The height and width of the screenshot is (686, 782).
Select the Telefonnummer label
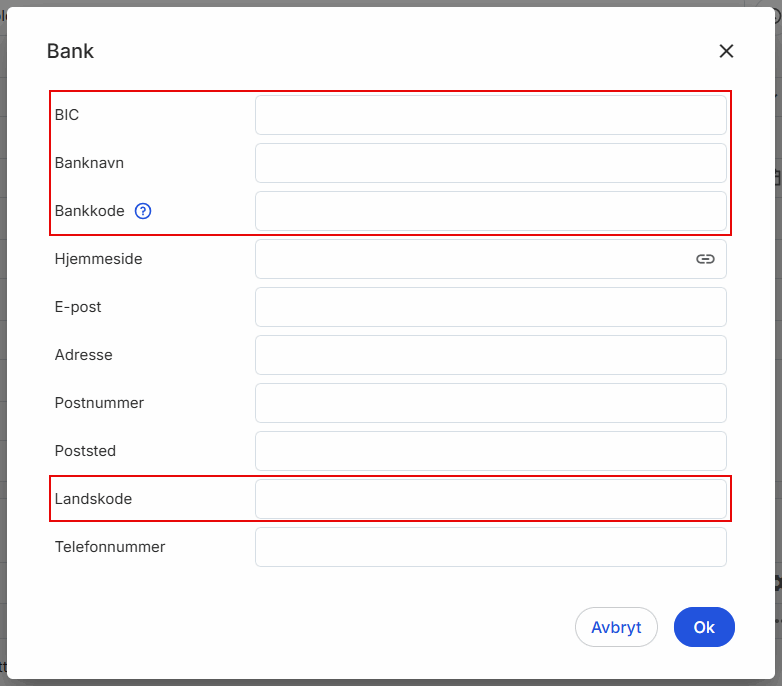[110, 547]
